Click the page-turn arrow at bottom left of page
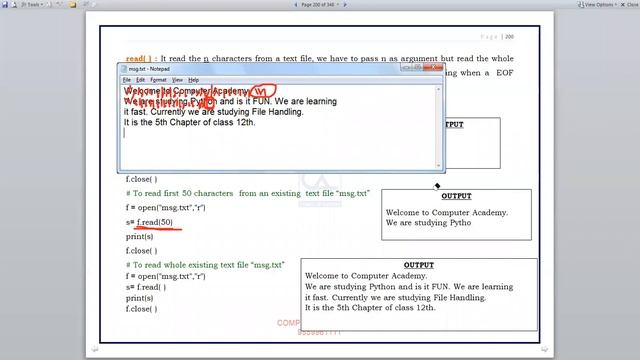640x360 pixels. (95, 349)
